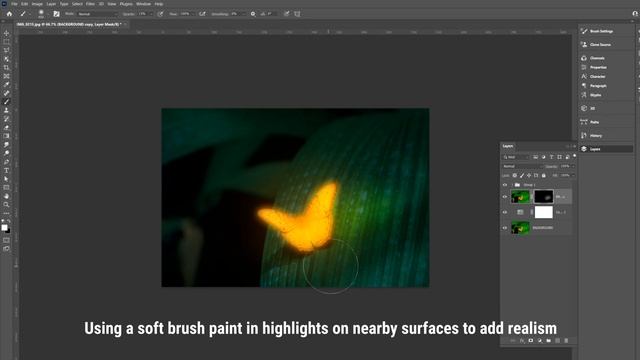
Task: Select the Move tool
Action: pyautogui.click(x=6, y=33)
